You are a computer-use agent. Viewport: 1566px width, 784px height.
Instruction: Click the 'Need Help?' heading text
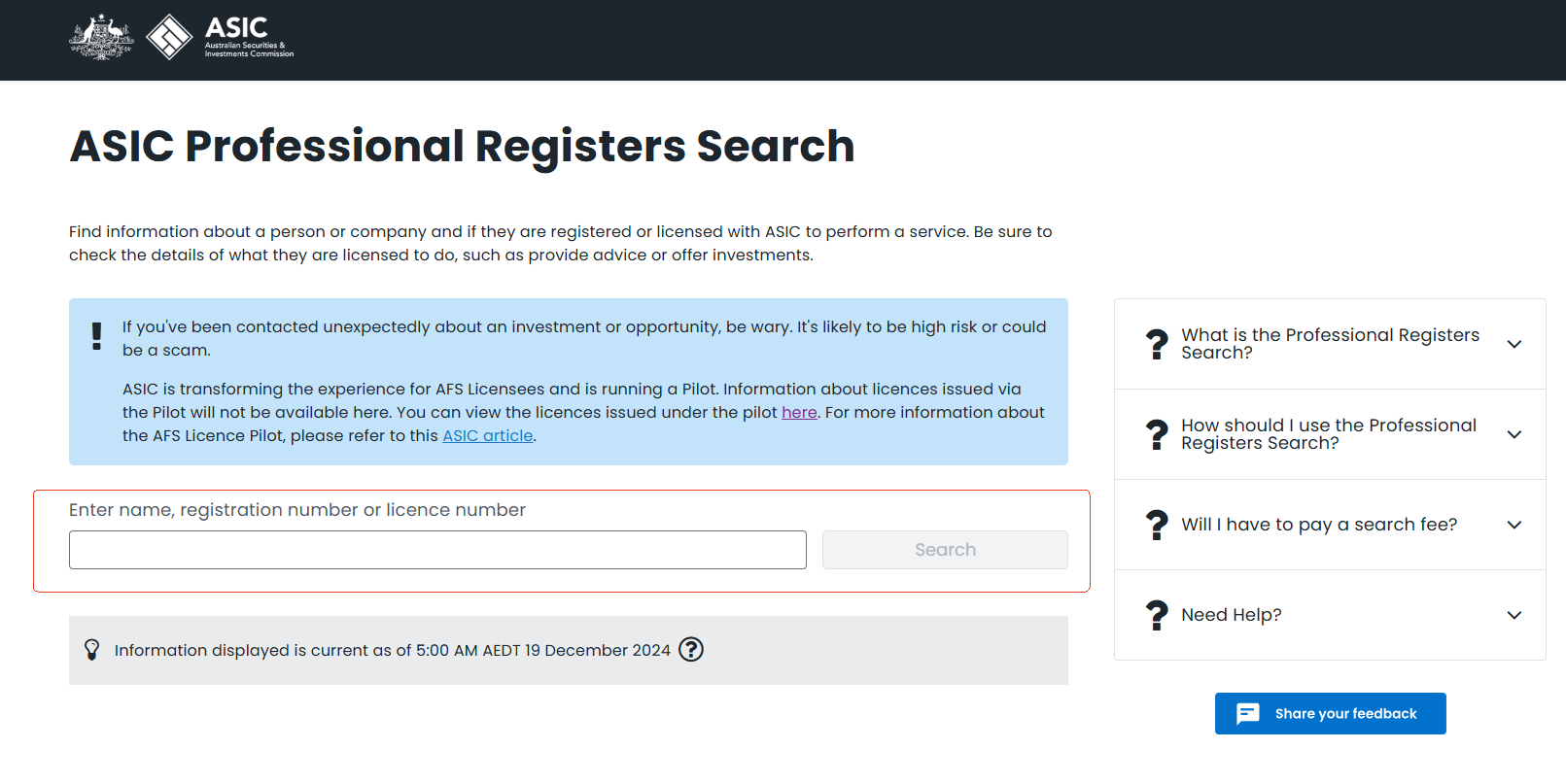(1232, 615)
